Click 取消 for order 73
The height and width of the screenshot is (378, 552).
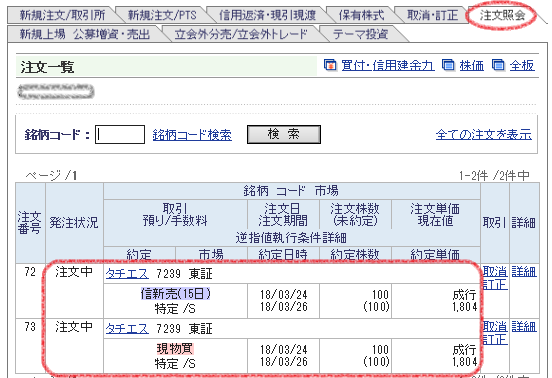point(495,326)
